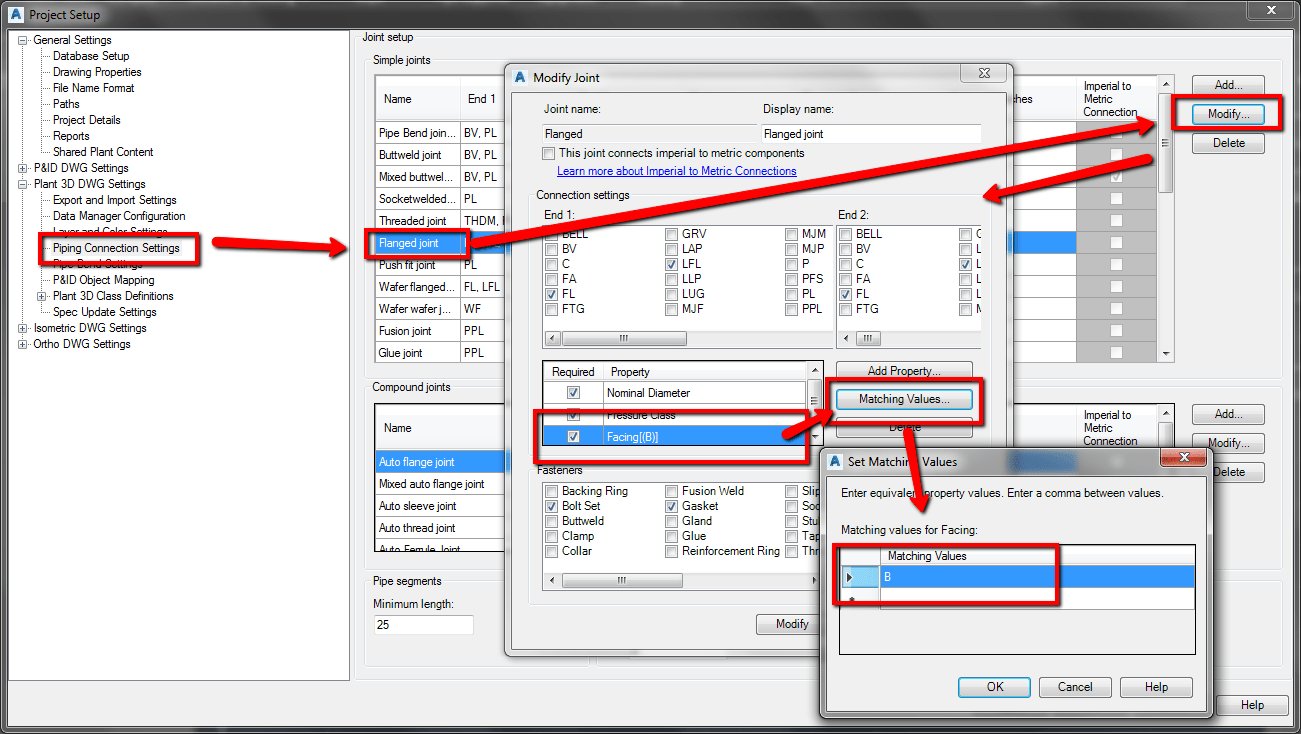
Task: Close the Modify Joint dialog
Action: click(983, 73)
